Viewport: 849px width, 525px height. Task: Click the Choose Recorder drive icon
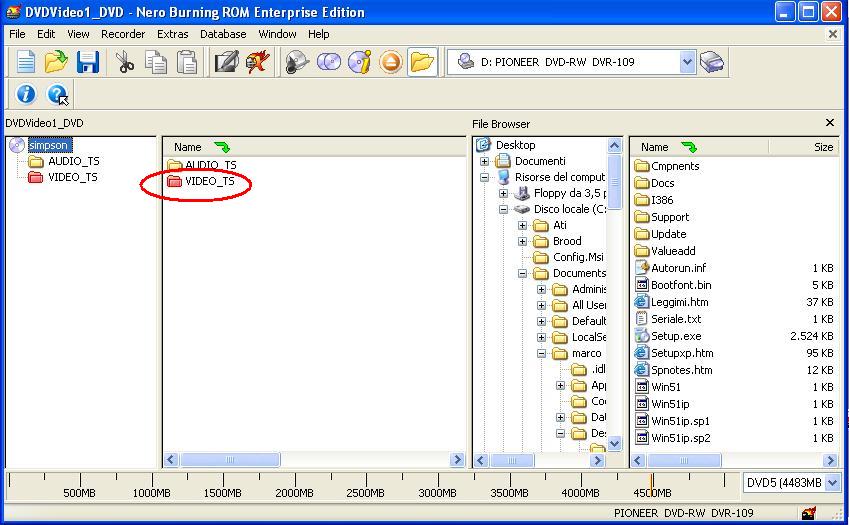711,62
